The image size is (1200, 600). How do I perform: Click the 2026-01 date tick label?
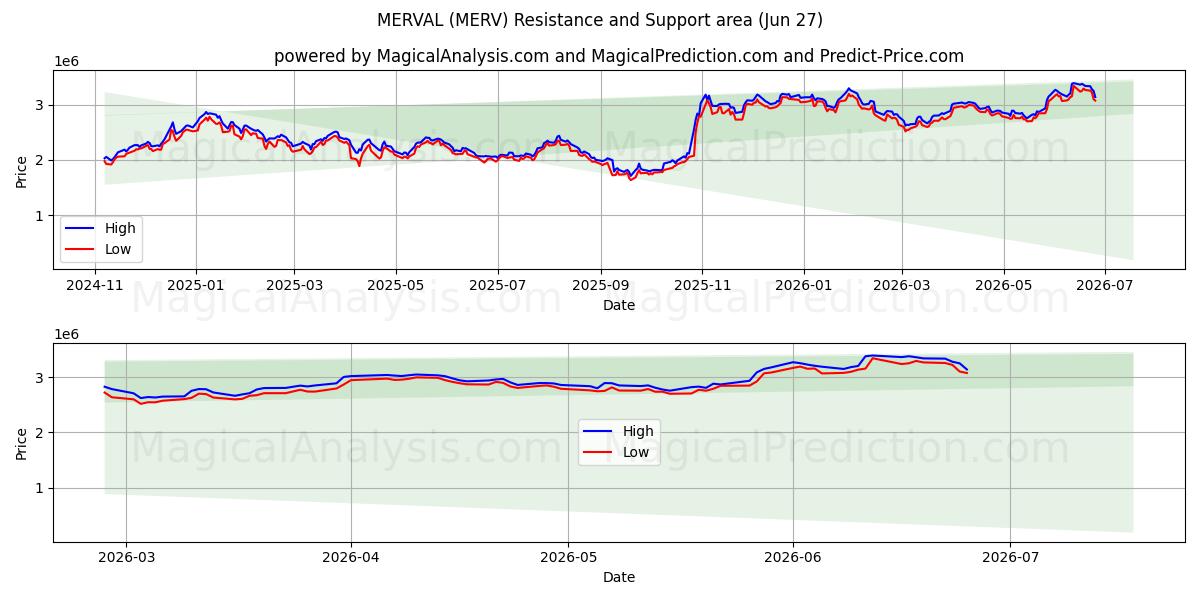coord(804,286)
